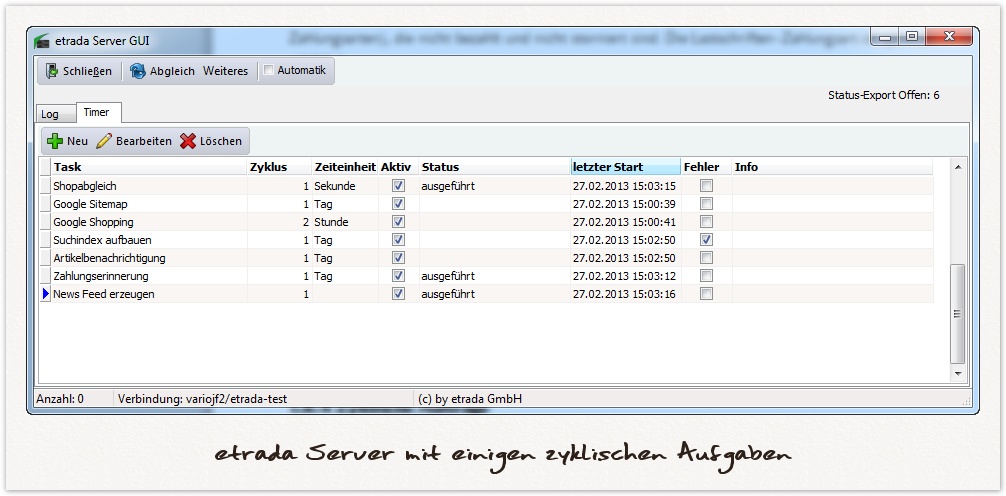
Task: Toggle Aktiv checkbox for Google Shopping
Action: click(398, 222)
